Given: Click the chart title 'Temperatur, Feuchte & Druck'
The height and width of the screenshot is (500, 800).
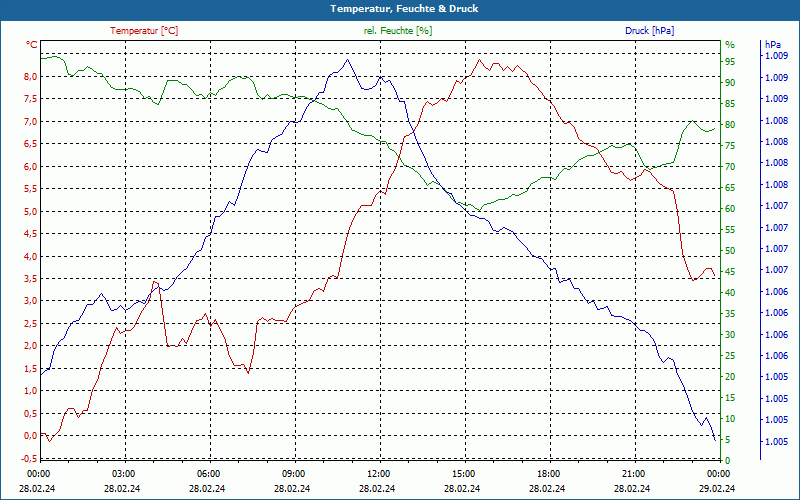Looking at the screenshot, I should (x=404, y=9).
